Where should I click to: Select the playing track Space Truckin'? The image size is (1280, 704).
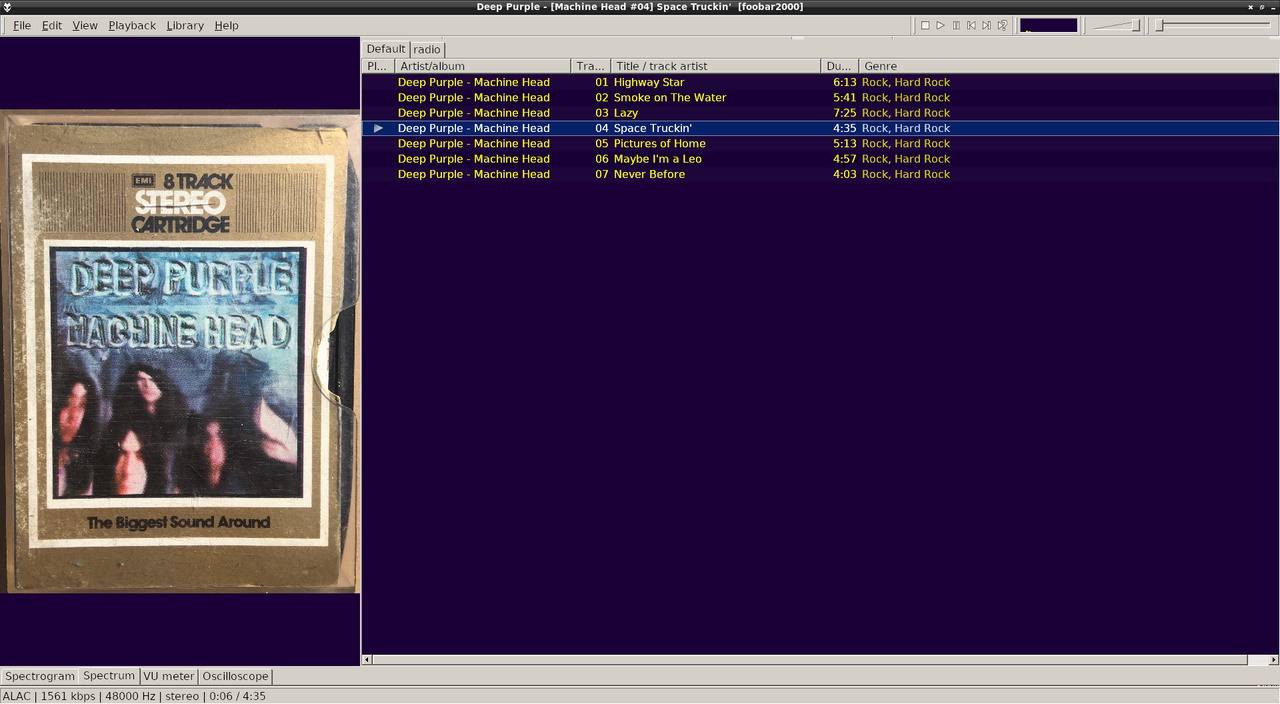coord(820,128)
